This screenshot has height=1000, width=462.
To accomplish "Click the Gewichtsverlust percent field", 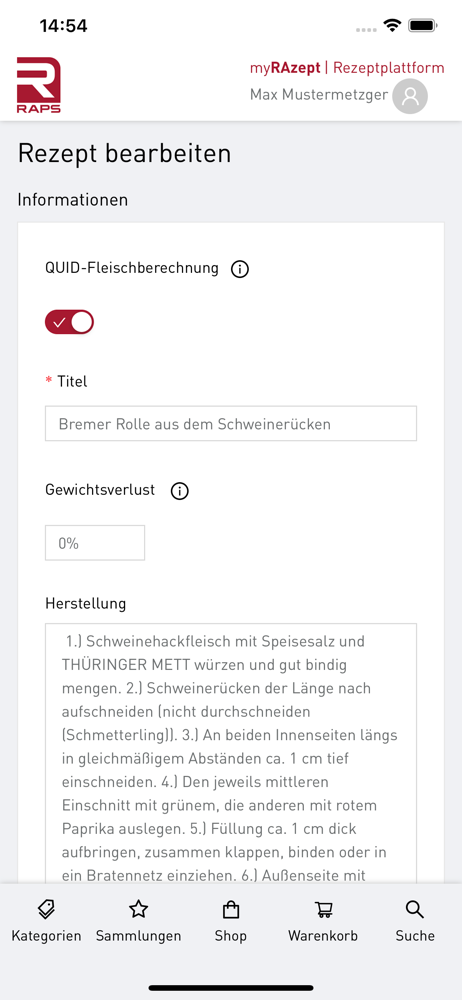I will pos(95,543).
